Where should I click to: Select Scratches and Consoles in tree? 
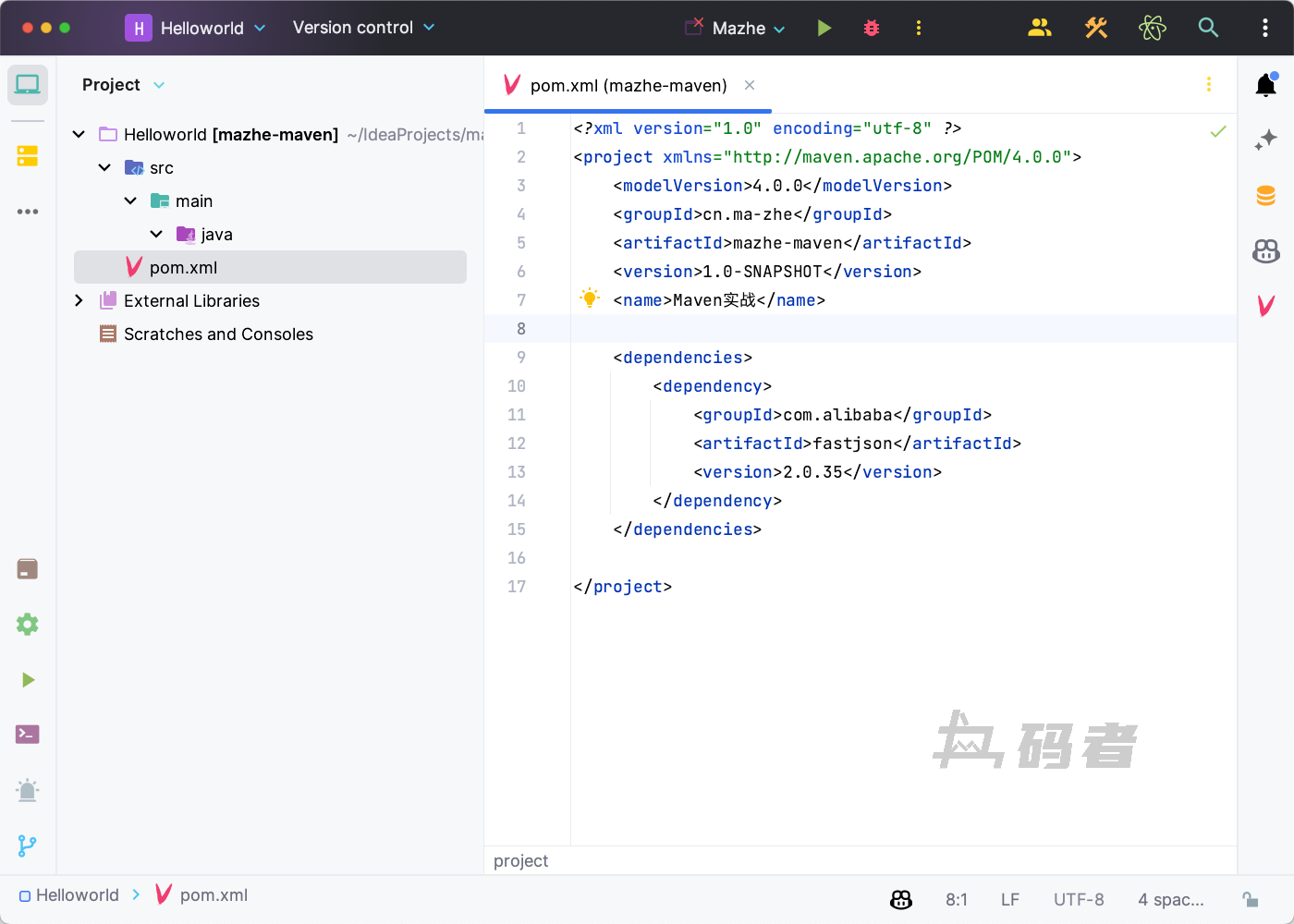(218, 334)
